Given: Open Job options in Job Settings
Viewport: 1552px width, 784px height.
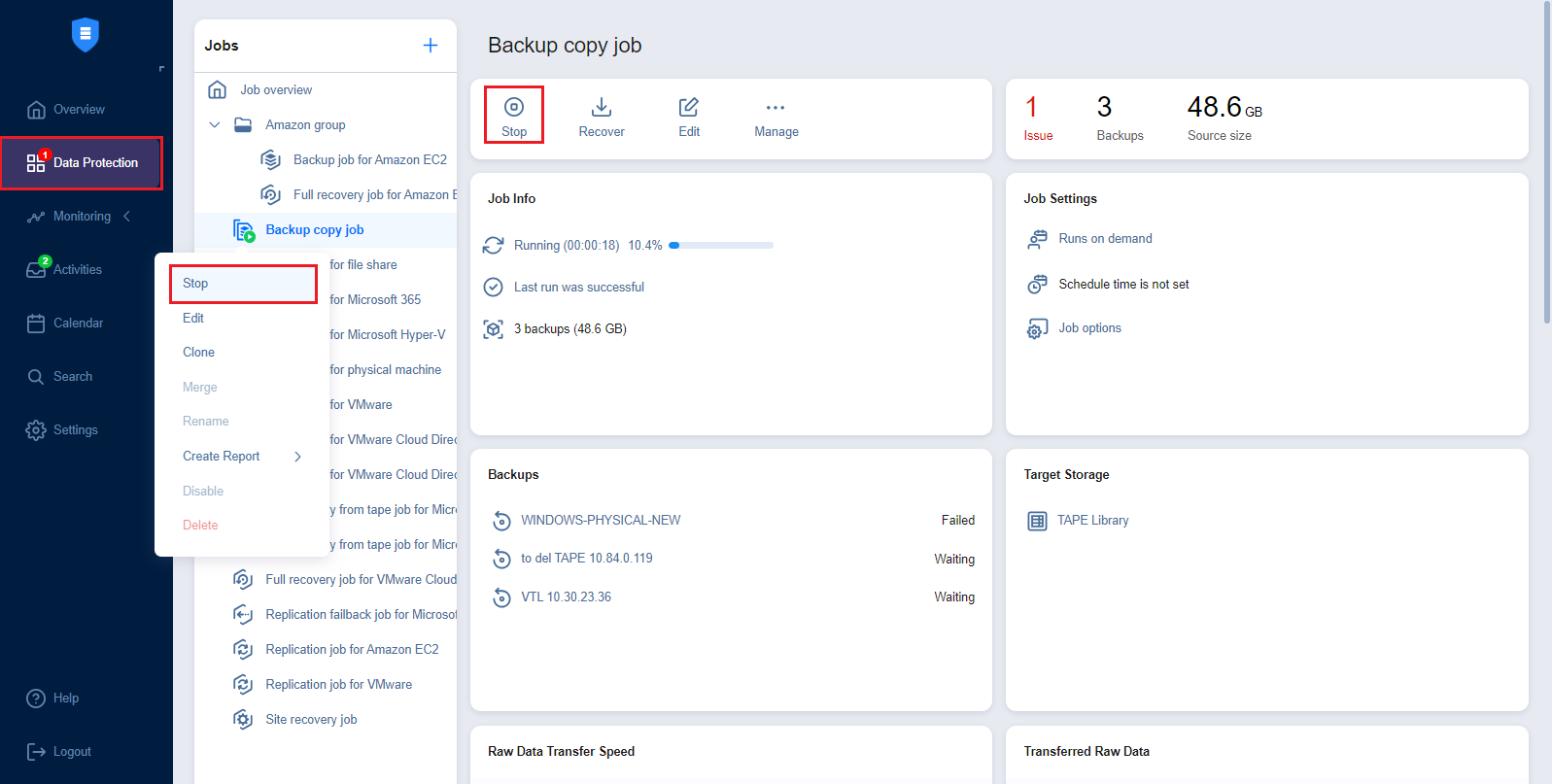Looking at the screenshot, I should coord(1089,328).
